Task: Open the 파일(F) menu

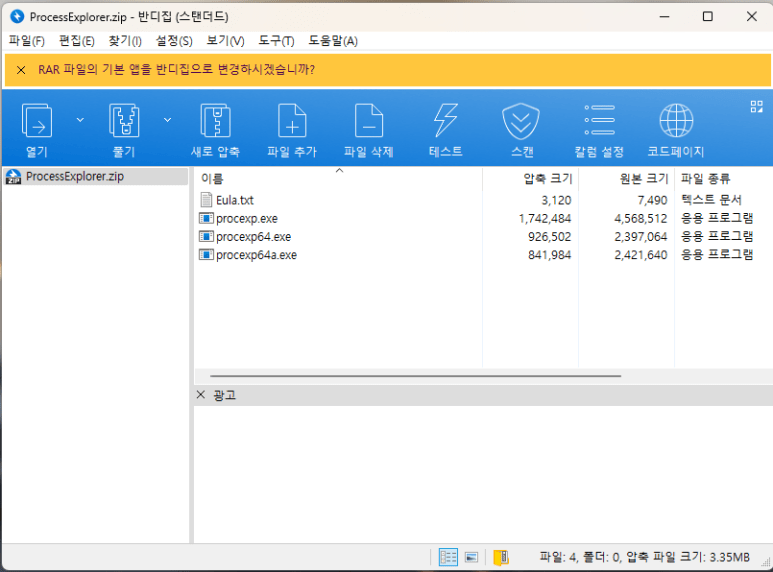Action: tap(27, 41)
